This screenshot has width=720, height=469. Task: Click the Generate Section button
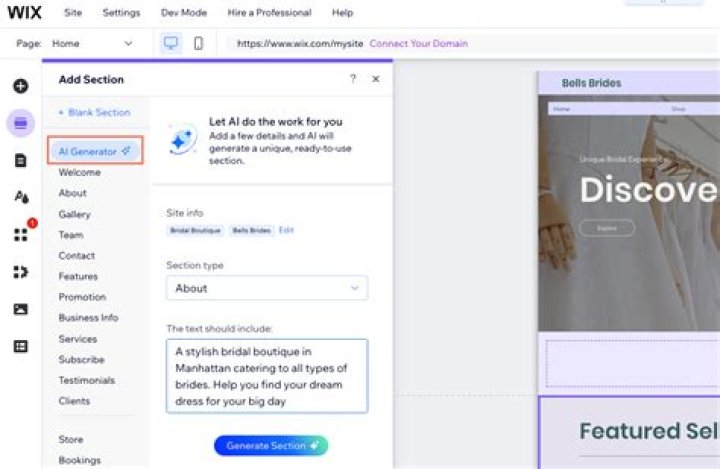click(271, 446)
